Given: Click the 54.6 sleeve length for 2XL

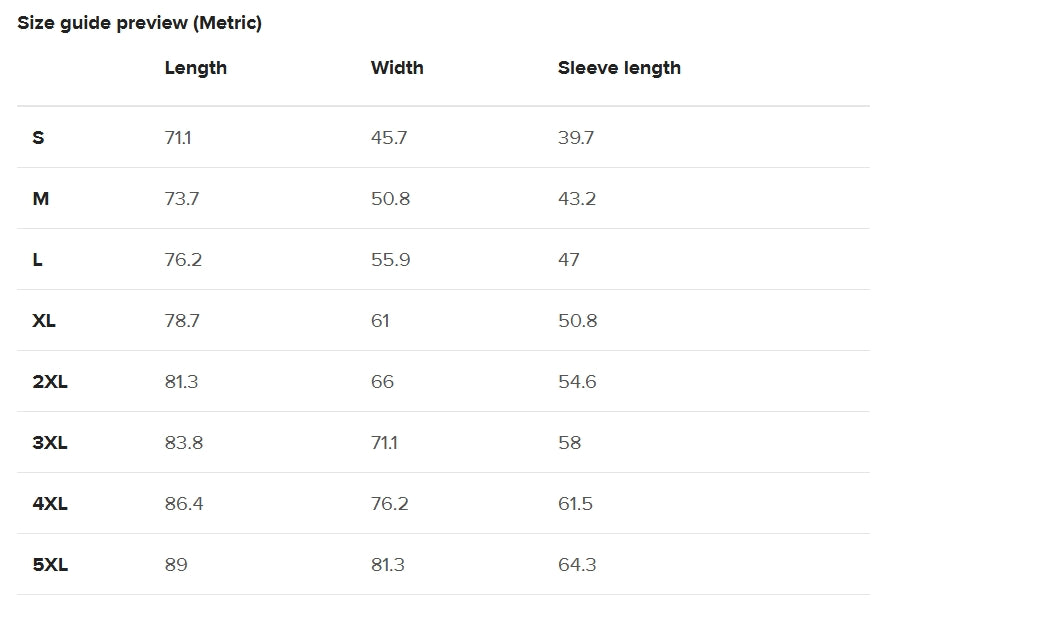Looking at the screenshot, I should pyautogui.click(x=577, y=382).
